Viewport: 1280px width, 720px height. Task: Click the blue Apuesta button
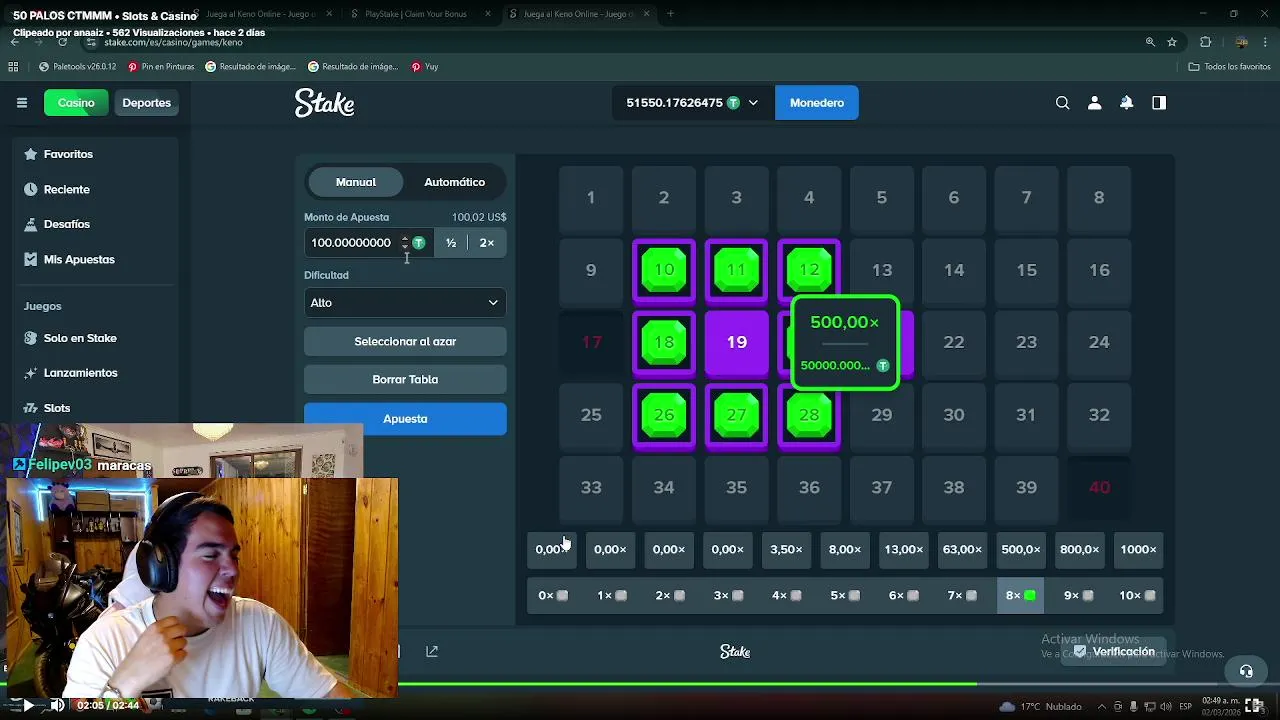click(x=405, y=419)
